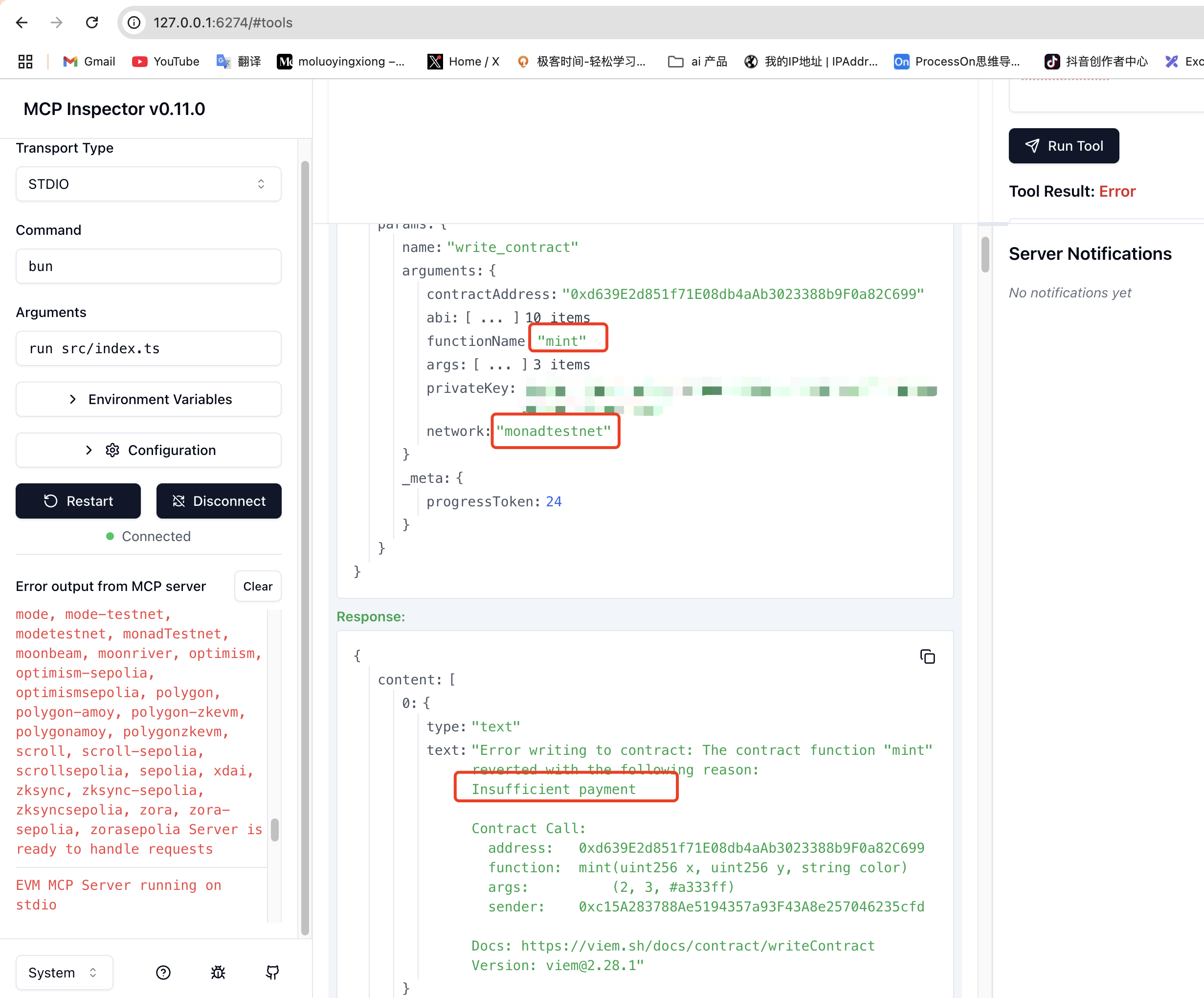The width and height of the screenshot is (1204, 998).
Task: Click the Run Tool button
Action: pos(1064,146)
